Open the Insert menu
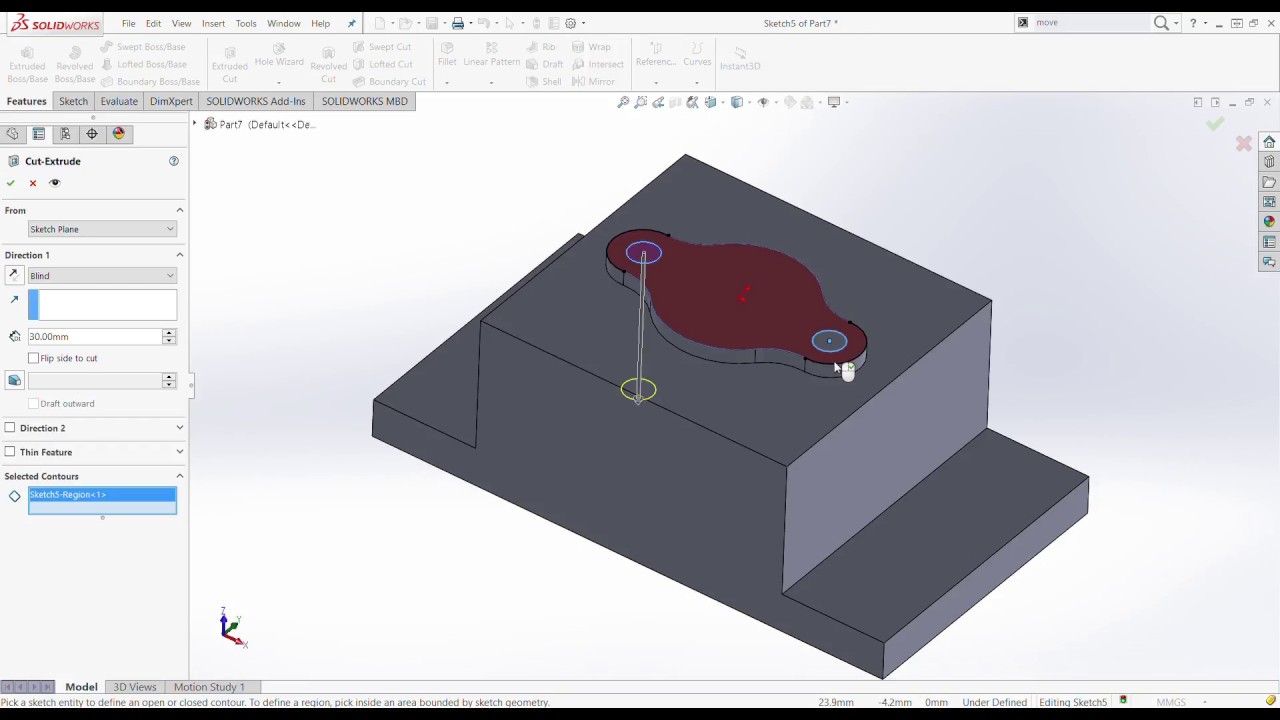This screenshot has width=1280, height=720. click(x=213, y=23)
